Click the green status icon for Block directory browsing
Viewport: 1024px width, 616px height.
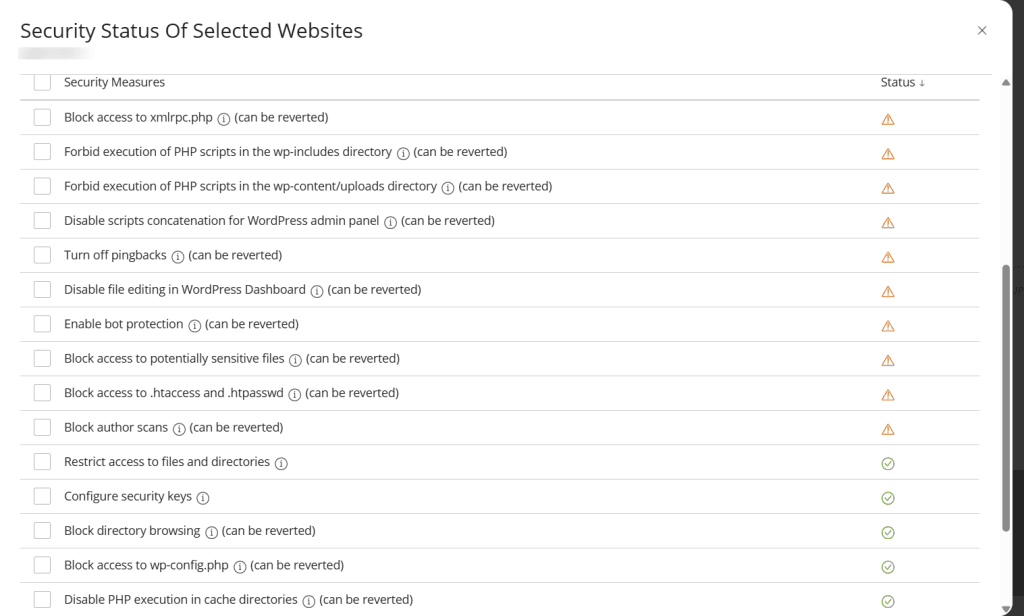point(887,531)
